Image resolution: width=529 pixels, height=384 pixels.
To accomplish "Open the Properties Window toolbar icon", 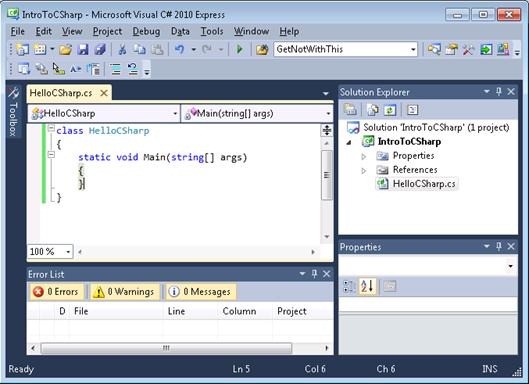I will pos(451,50).
